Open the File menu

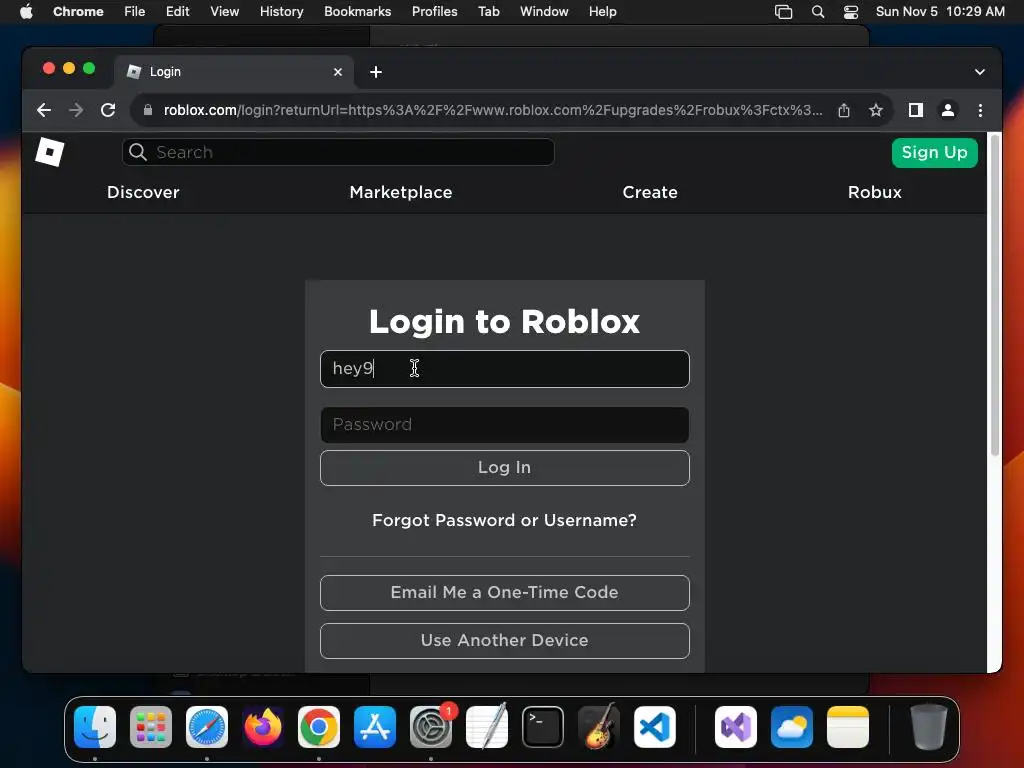pyautogui.click(x=135, y=12)
